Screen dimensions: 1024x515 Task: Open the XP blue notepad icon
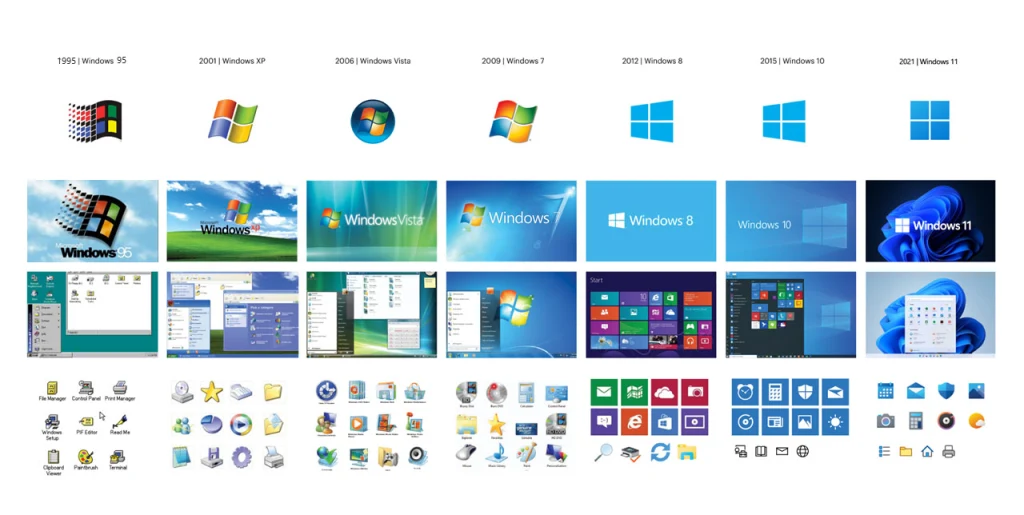point(182,457)
